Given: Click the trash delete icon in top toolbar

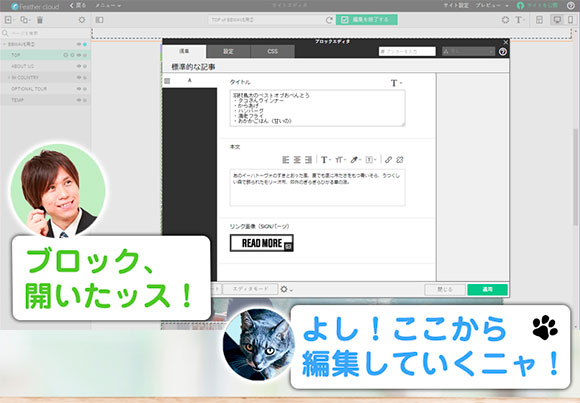Looking at the screenshot, I should click(x=40, y=20).
